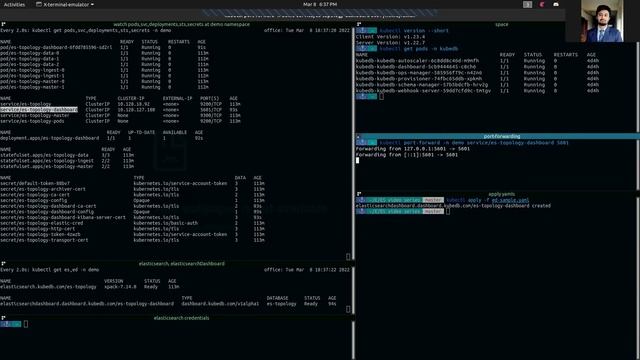The width and height of the screenshot is (640, 360).
Task: Click the 'es-topology-dashboard created' output line
Action: 453,206
